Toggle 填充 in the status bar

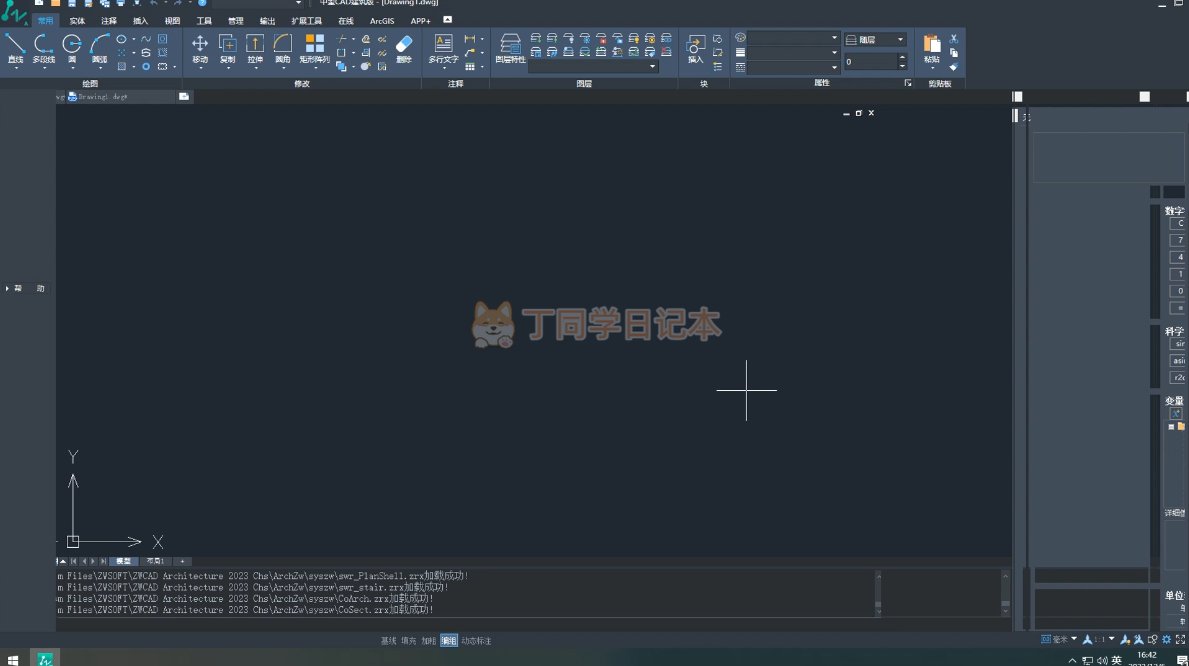coord(408,641)
